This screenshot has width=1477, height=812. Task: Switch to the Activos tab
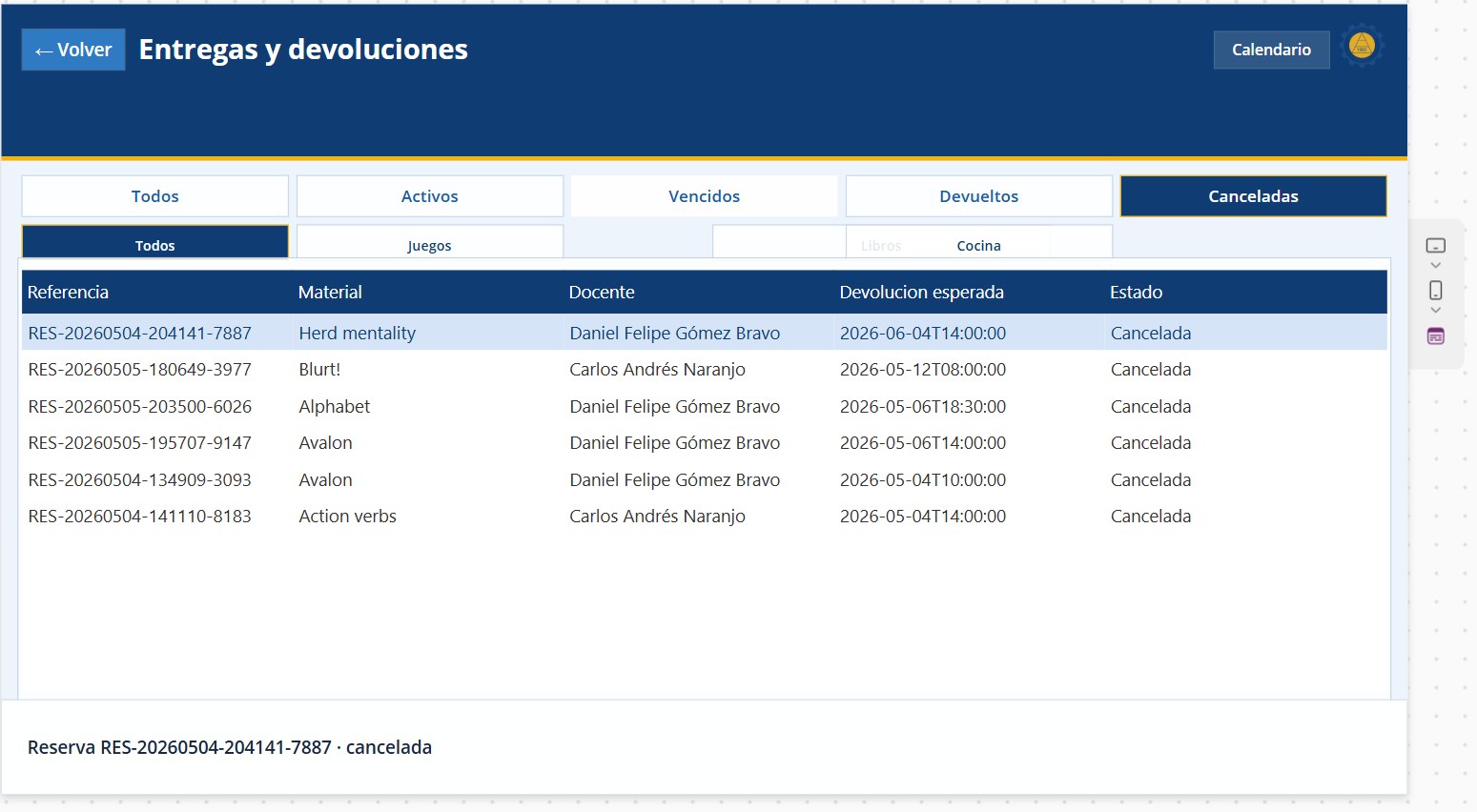430,196
